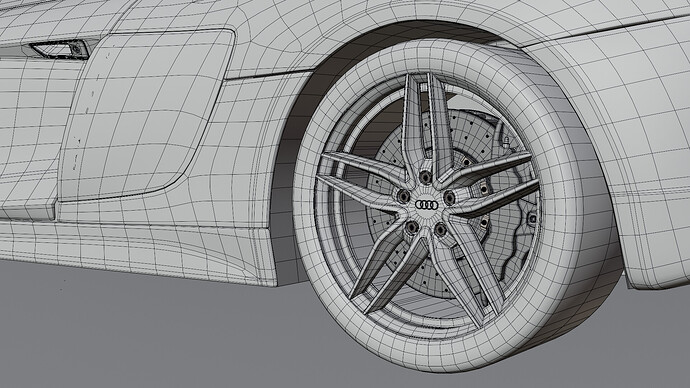Select the lower-right lug nut below the Audi logo
Image resolution: width=690 pixels, height=388 pixels.
(x=440, y=229)
